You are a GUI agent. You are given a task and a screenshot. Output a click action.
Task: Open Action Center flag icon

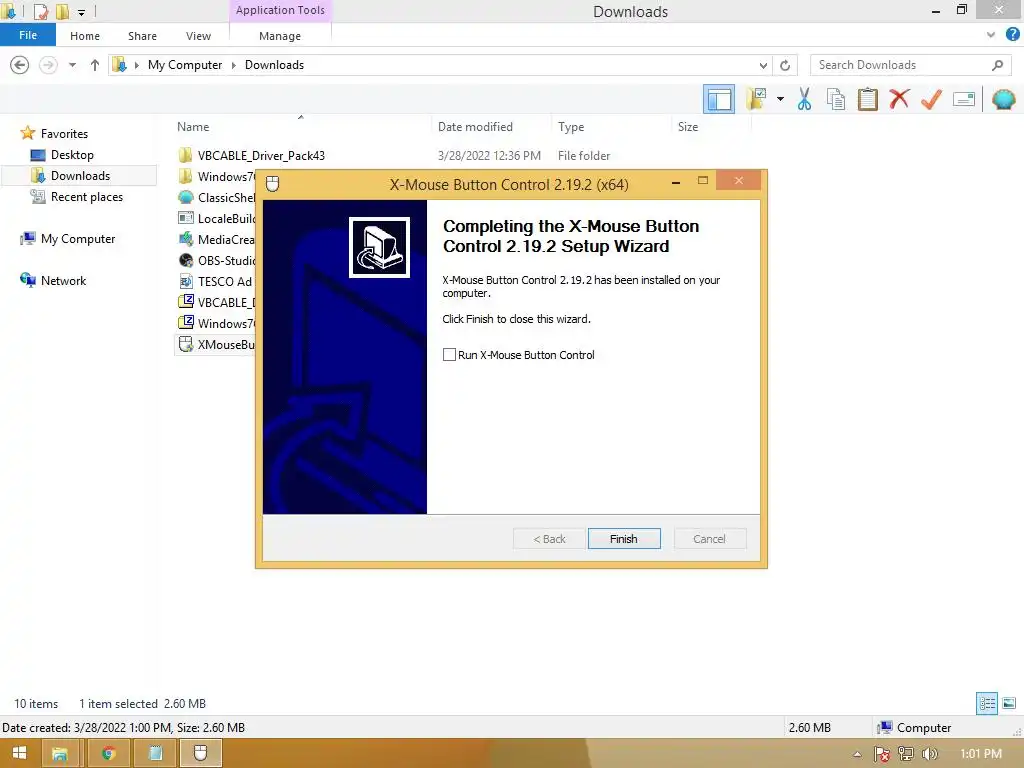click(x=882, y=754)
